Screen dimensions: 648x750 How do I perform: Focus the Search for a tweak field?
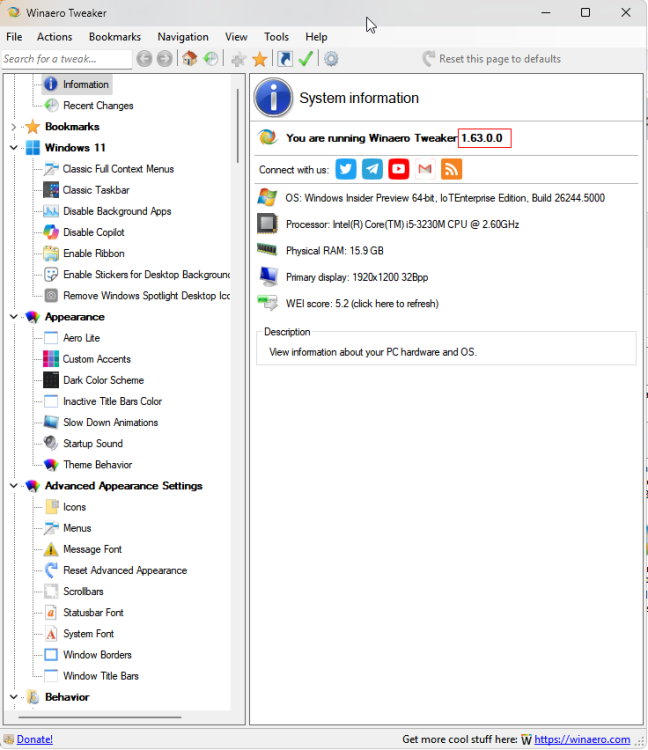click(66, 59)
